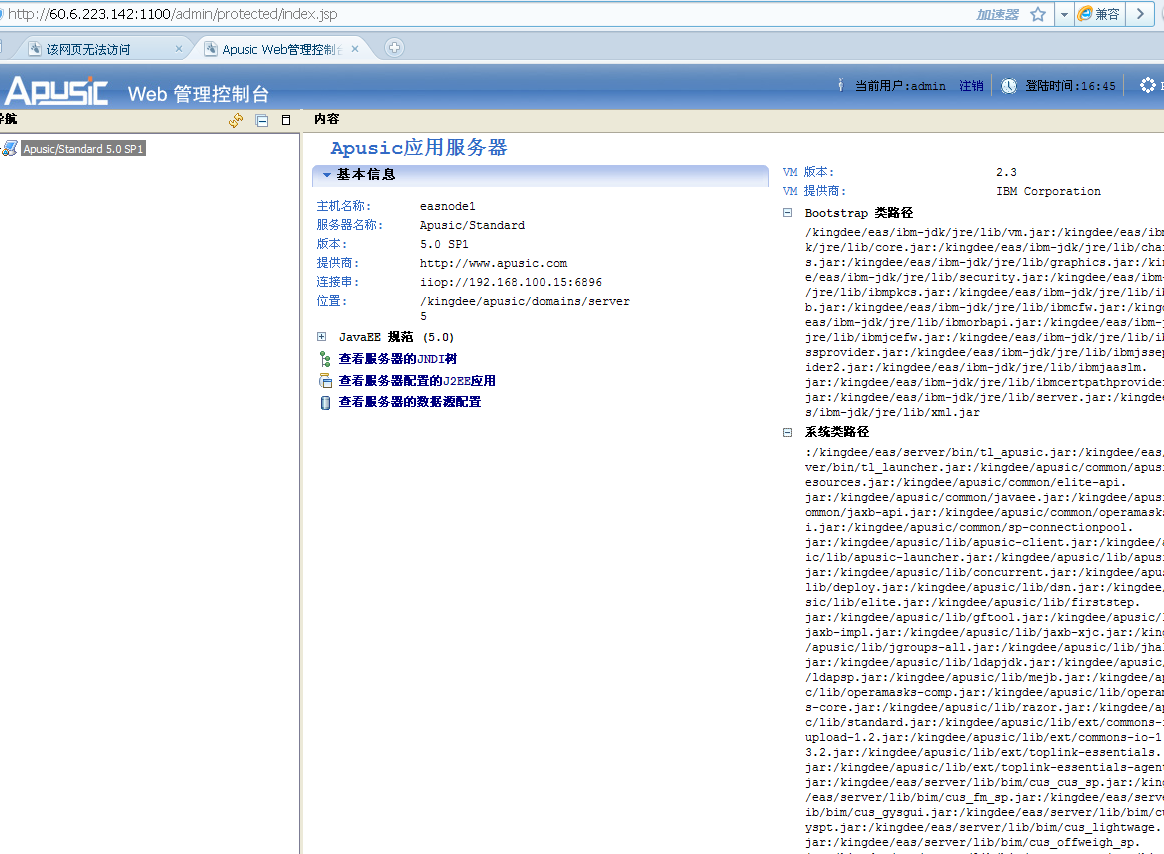Click the current user icon

840,85
